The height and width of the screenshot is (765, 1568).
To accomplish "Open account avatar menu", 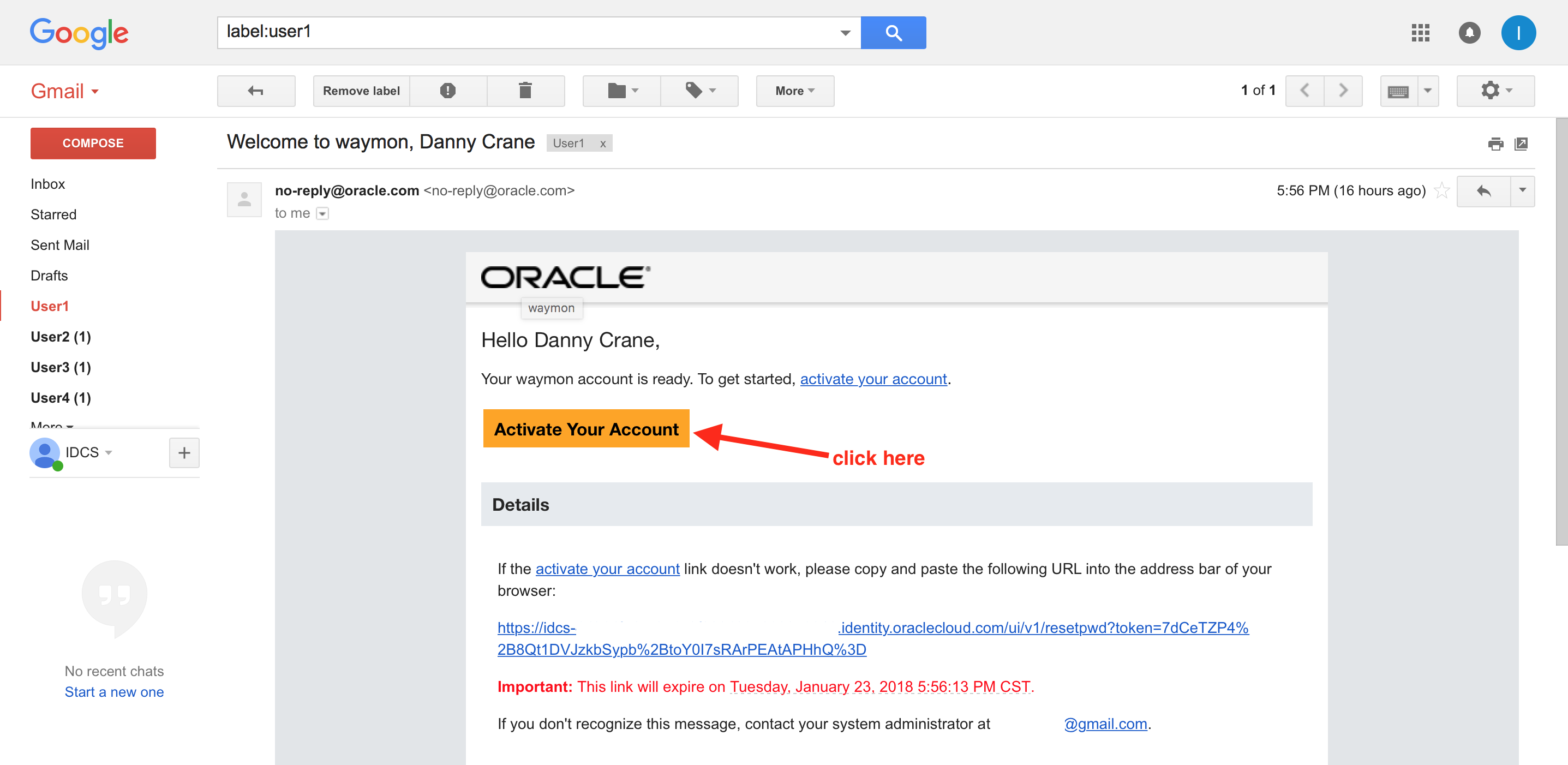I will [x=1518, y=33].
